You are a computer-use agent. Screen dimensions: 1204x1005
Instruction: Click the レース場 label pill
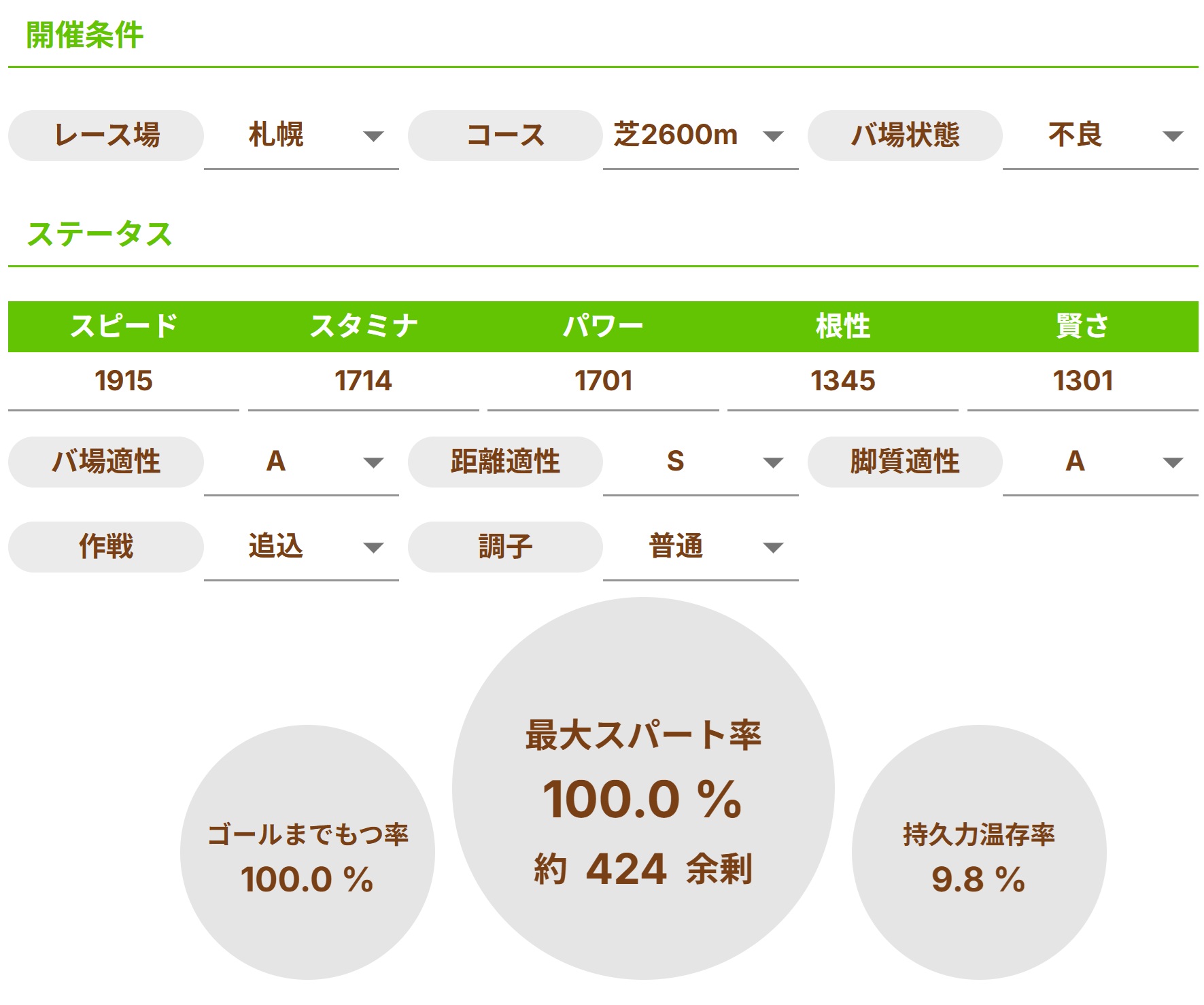pos(106,136)
